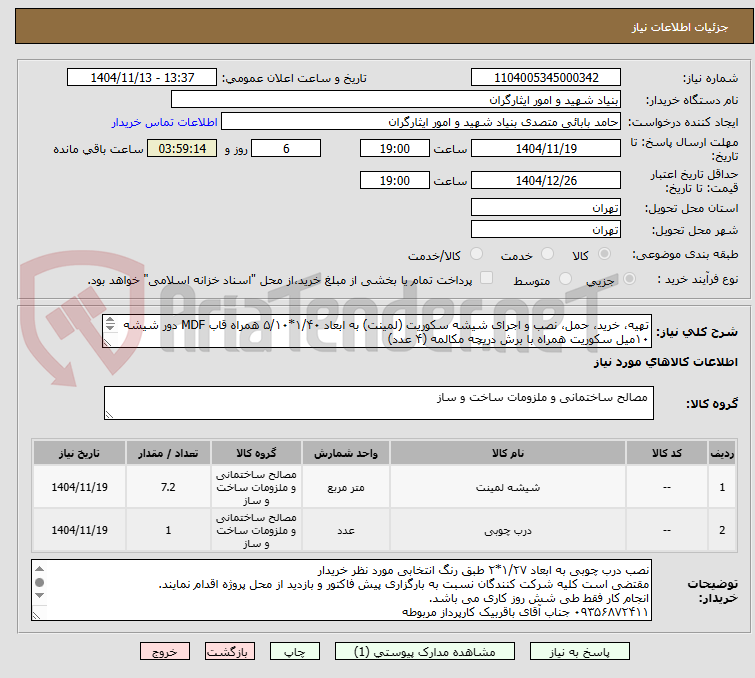Click the buyer organization name field
Image resolution: width=755 pixels, height=678 pixels.
pos(396,100)
